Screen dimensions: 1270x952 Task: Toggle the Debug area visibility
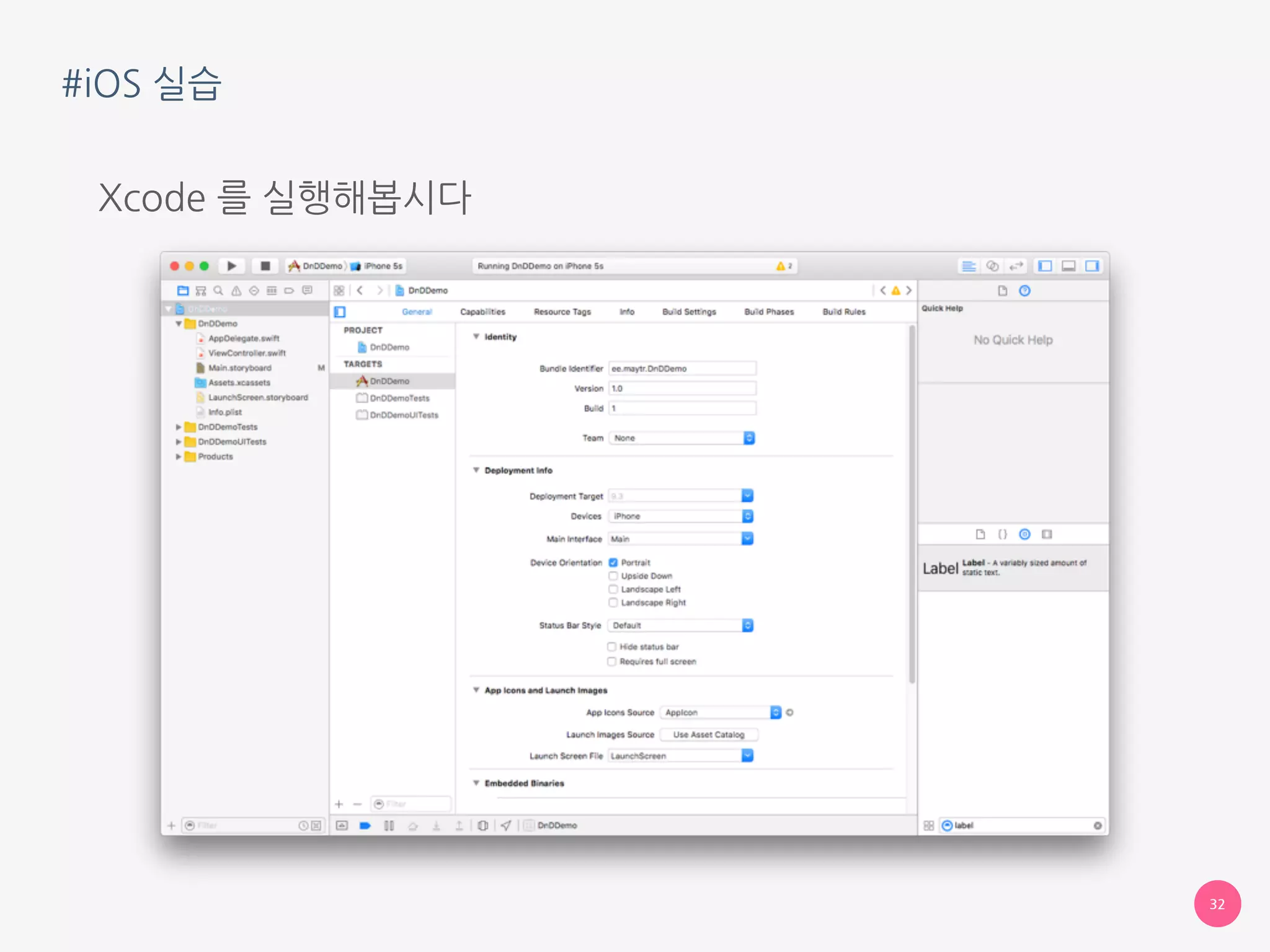(1068, 266)
